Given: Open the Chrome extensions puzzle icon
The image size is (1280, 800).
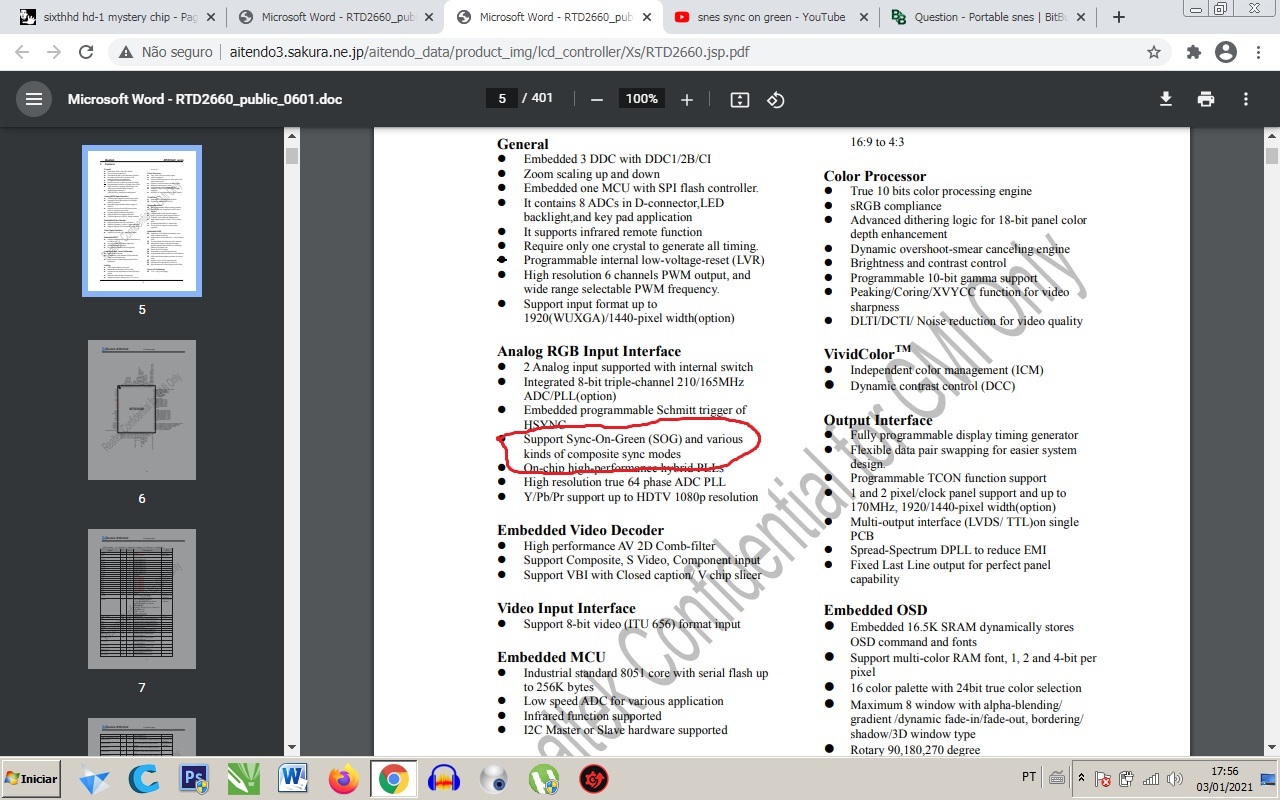Looking at the screenshot, I should pyautogui.click(x=1193, y=52).
